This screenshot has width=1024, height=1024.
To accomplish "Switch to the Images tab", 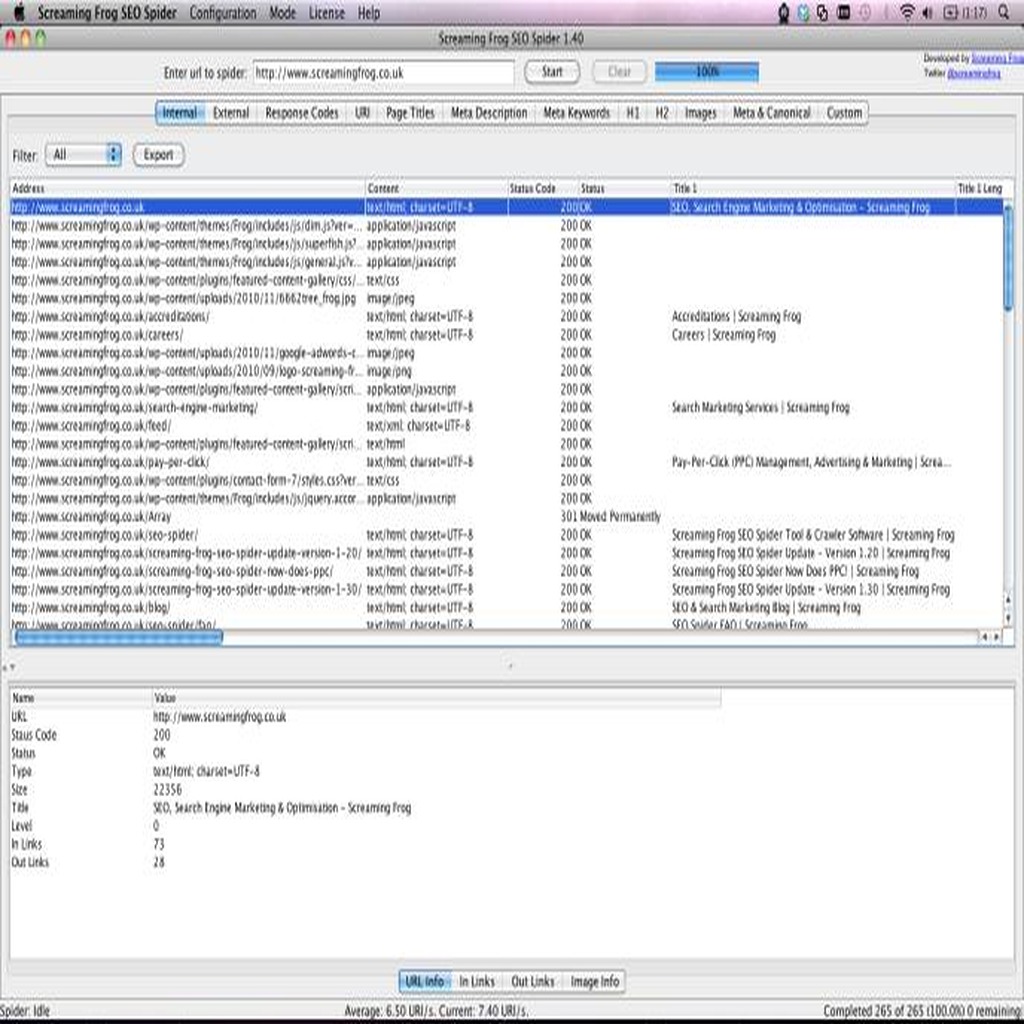I will [x=701, y=113].
